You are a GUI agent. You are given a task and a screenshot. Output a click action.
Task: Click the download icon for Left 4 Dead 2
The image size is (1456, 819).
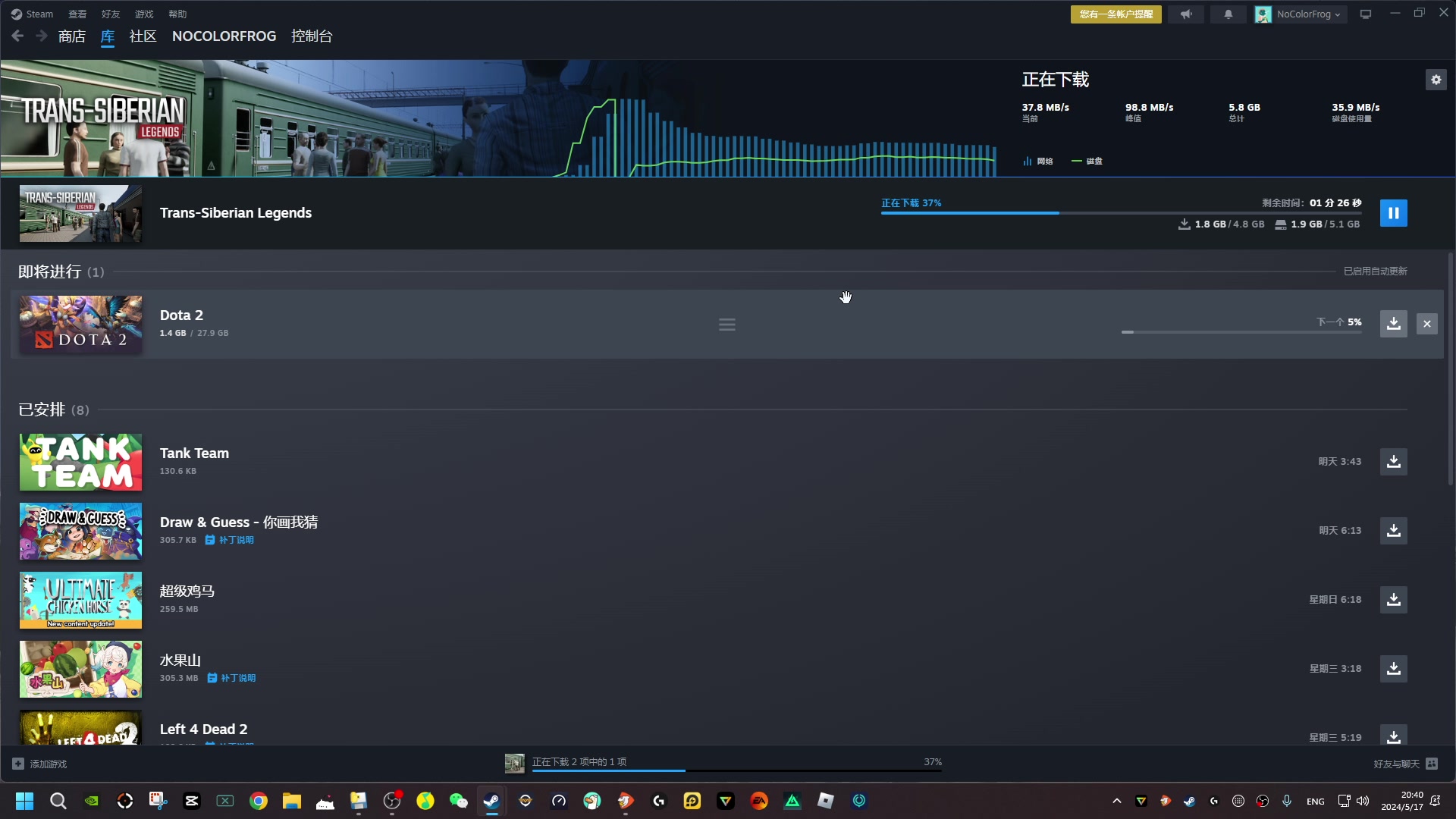pyautogui.click(x=1393, y=737)
